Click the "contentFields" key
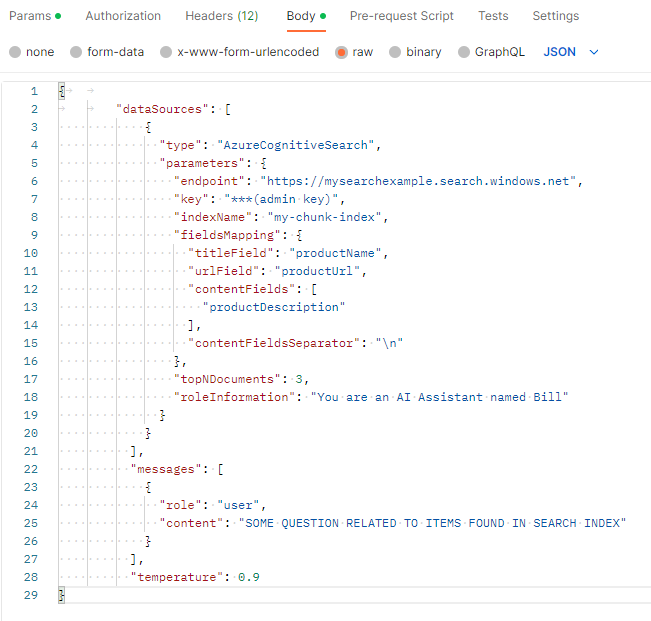651x621 pixels. (x=242, y=289)
